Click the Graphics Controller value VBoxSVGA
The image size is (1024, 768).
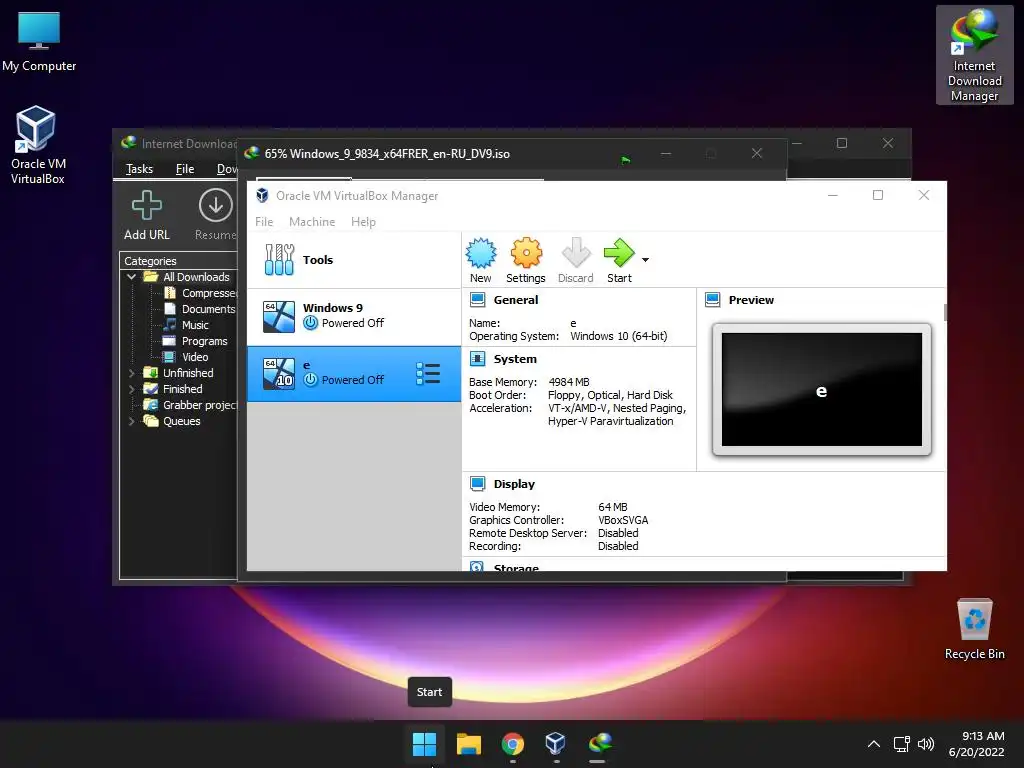(x=623, y=520)
